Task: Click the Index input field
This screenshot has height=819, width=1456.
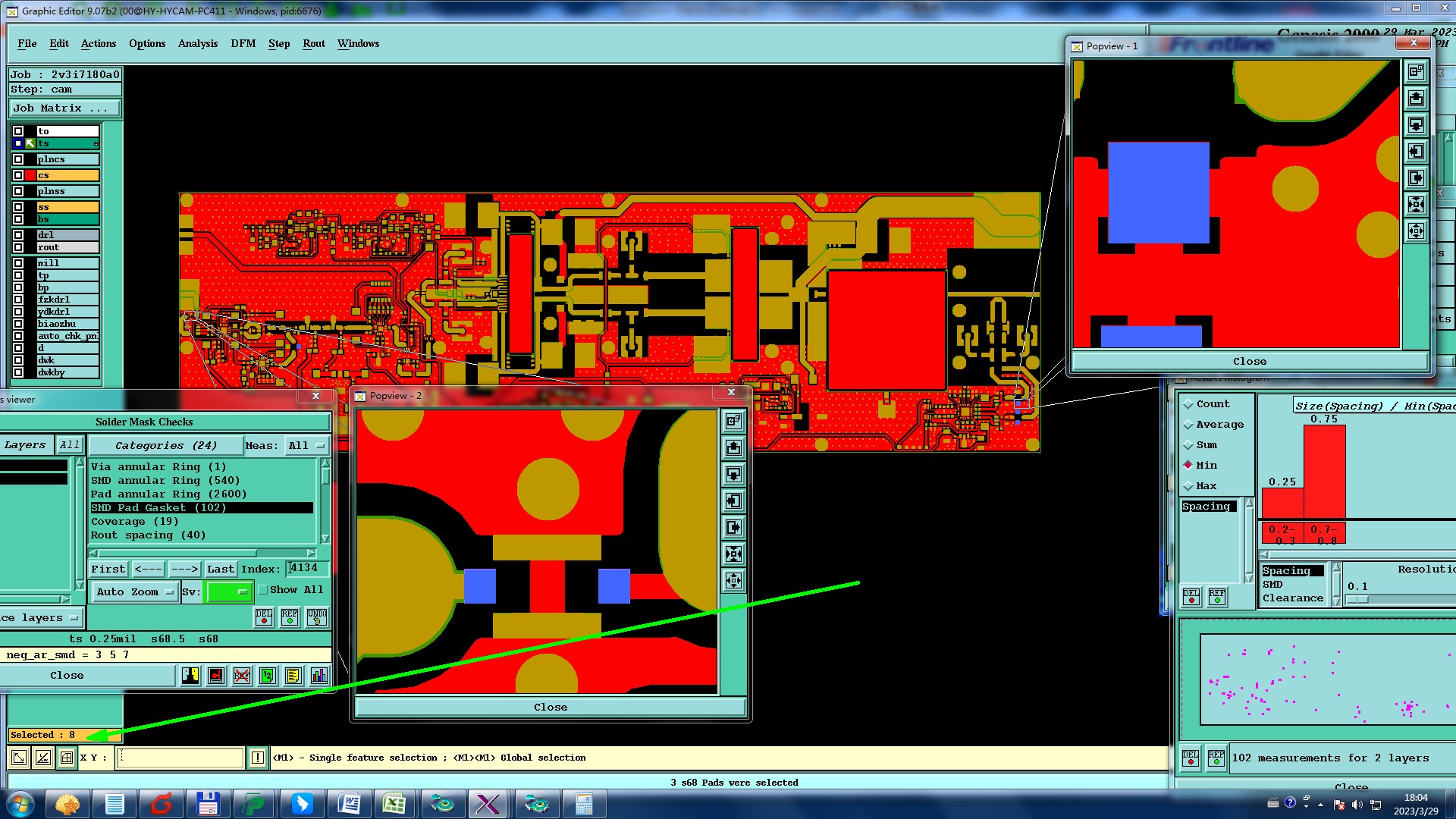Action: coord(308,568)
